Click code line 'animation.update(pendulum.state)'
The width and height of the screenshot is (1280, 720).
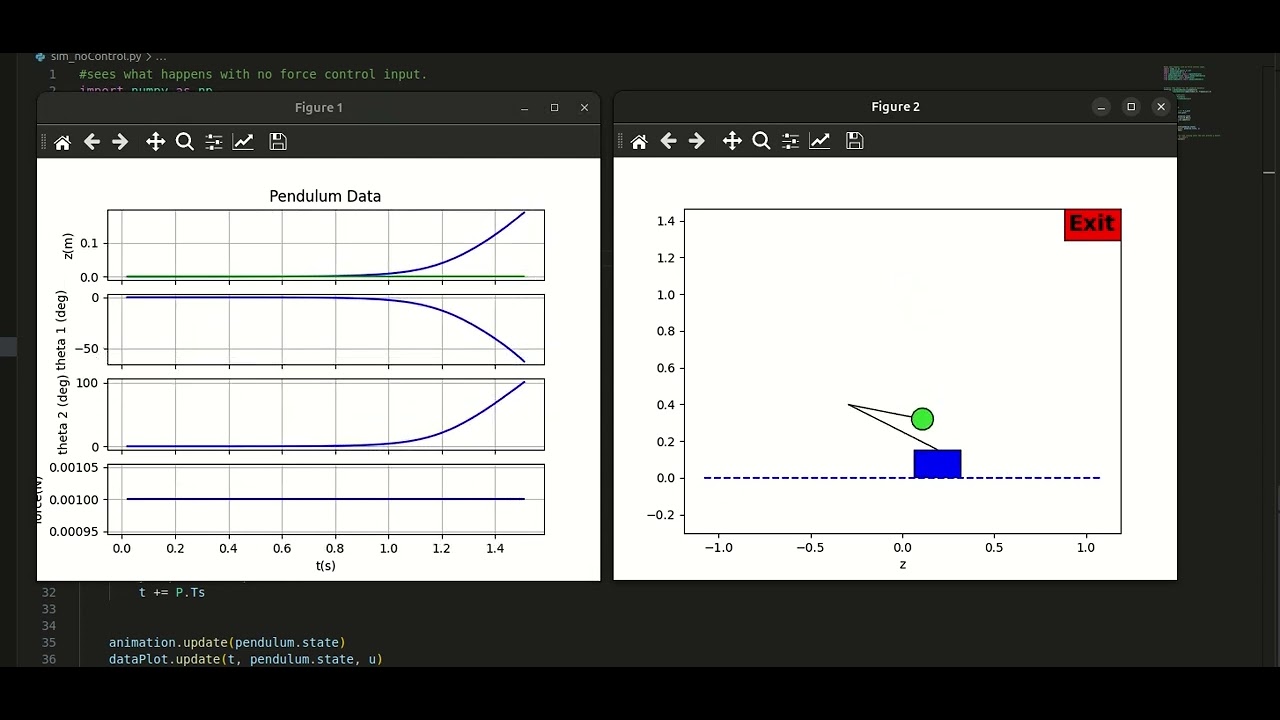pyautogui.click(x=227, y=642)
